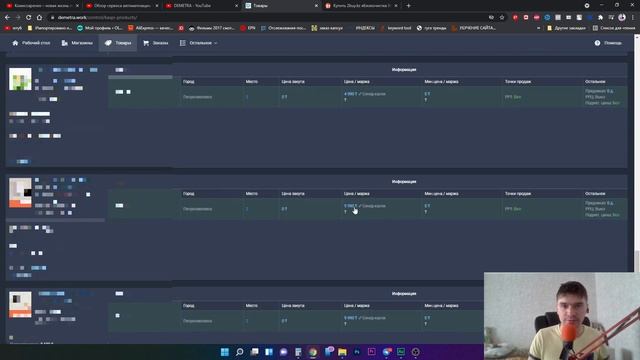Open the Windows Start menu
The height and width of the screenshot is (360, 640).
224,352
